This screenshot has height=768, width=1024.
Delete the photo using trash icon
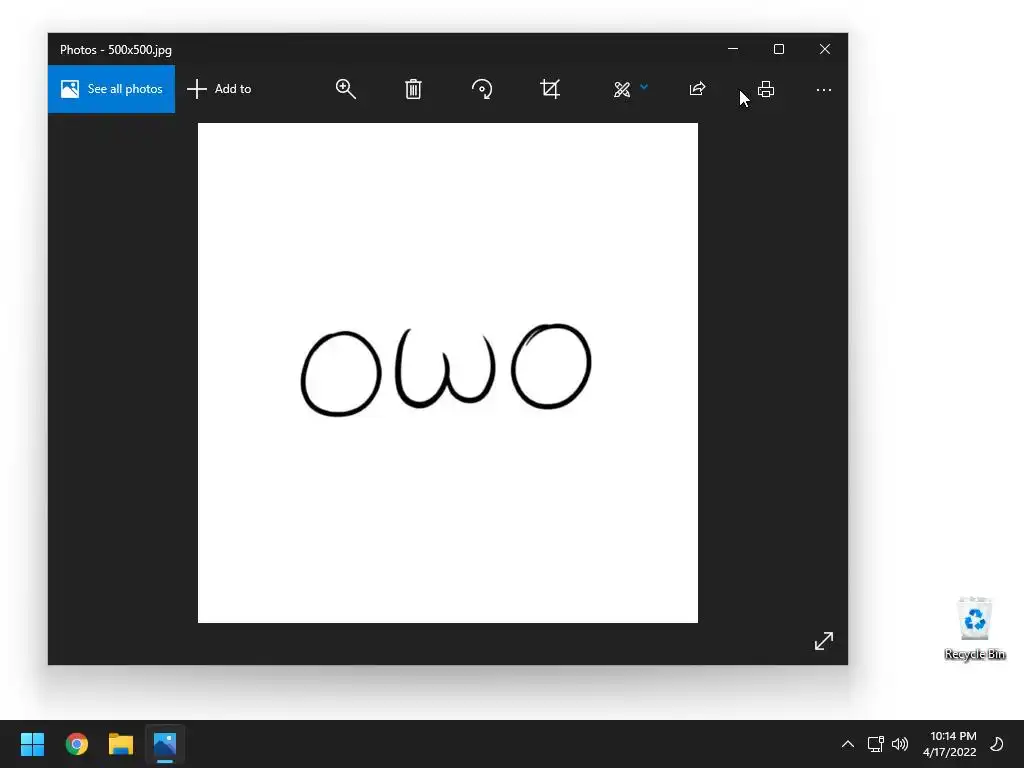pyautogui.click(x=413, y=89)
